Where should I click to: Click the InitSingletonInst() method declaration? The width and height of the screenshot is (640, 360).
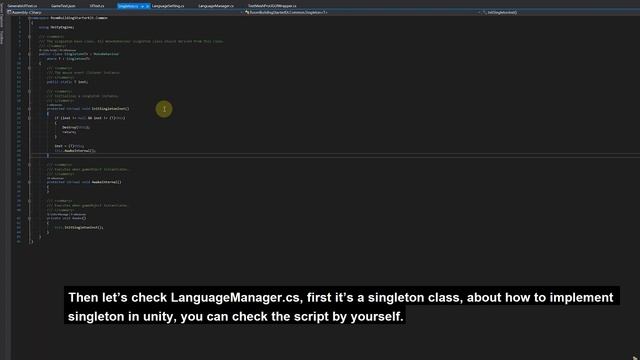coord(88,109)
